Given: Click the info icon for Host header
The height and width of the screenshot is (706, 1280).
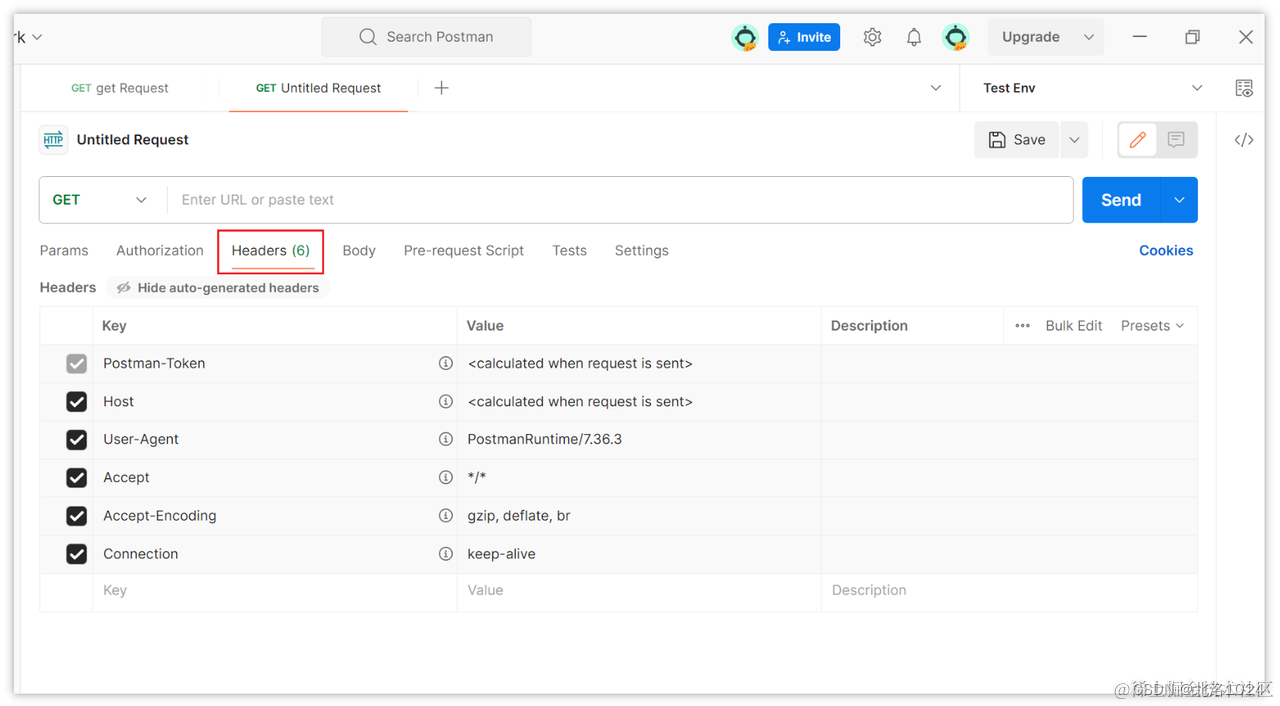Looking at the screenshot, I should tap(446, 401).
